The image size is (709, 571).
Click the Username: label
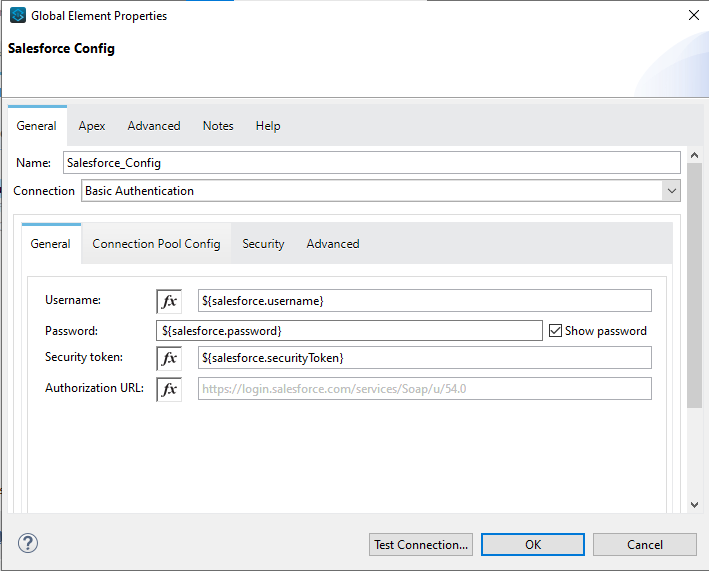pos(73,300)
